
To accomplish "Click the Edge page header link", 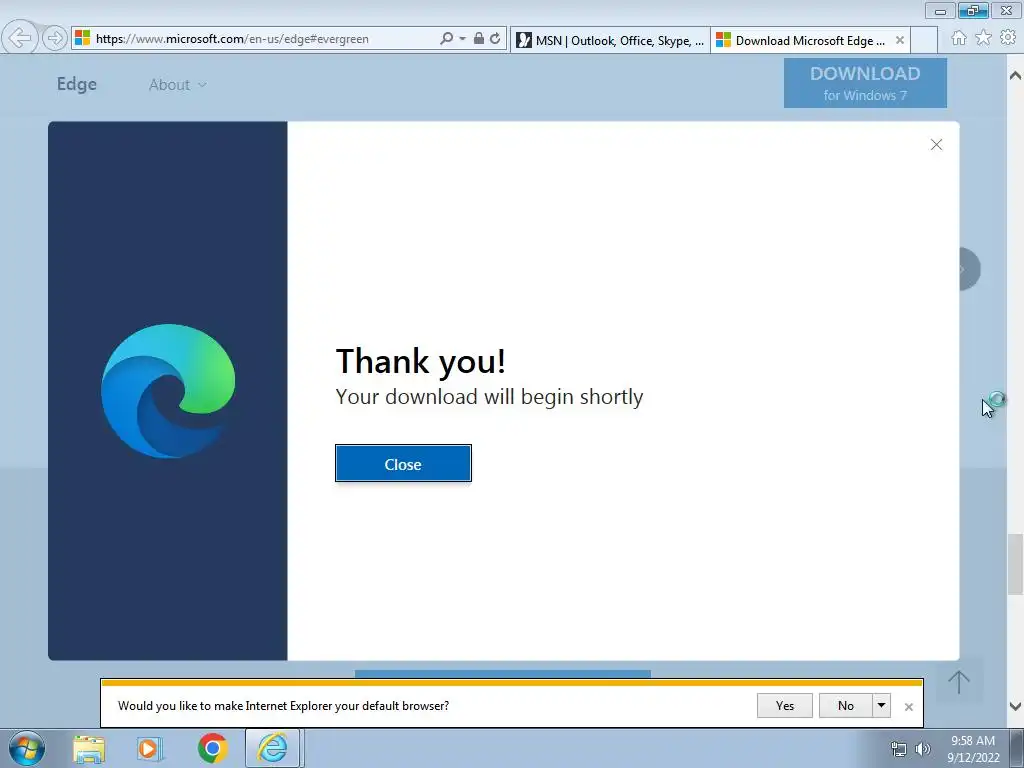I will (x=76, y=84).
